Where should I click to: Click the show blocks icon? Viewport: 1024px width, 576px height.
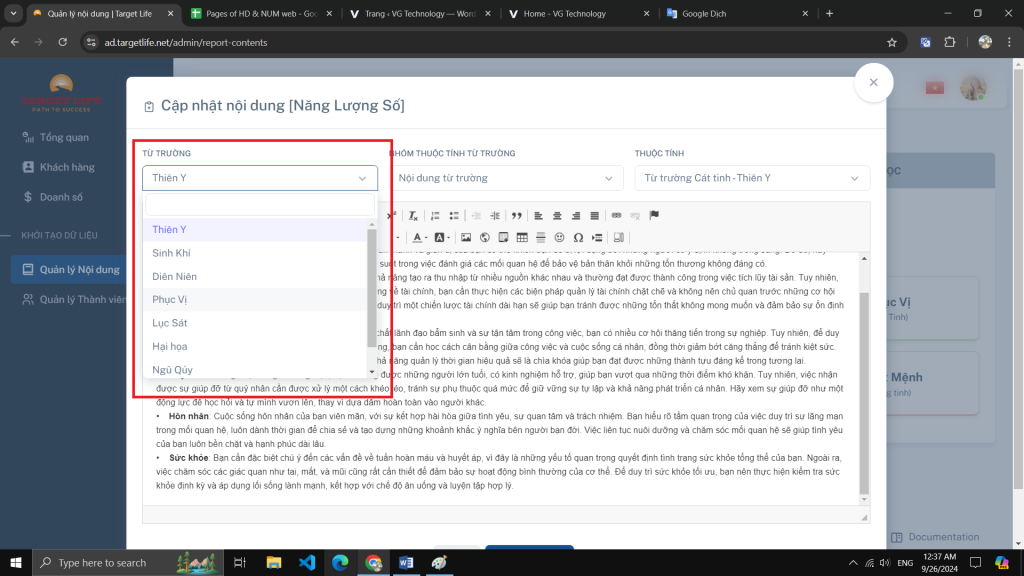pos(618,238)
